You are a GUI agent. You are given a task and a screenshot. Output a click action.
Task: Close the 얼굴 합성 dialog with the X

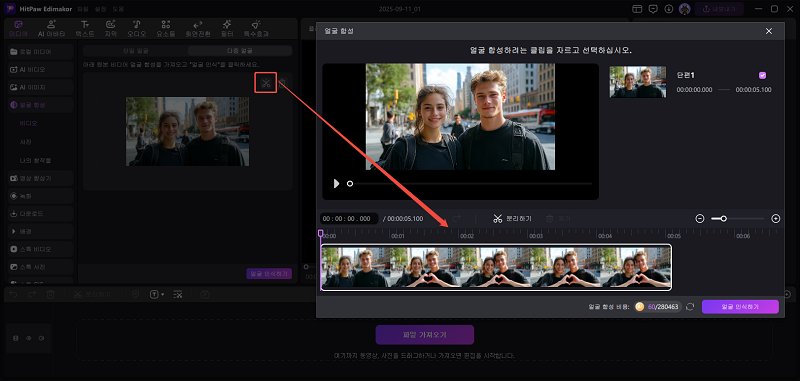pos(769,31)
